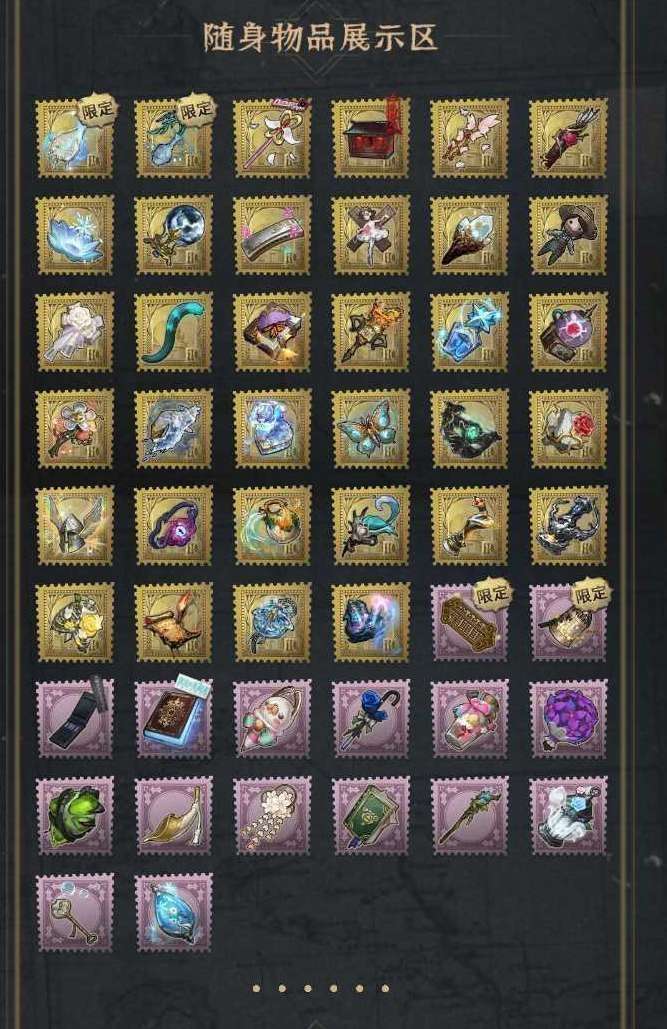Click the 随身物品展示区 header title

pos(320,37)
